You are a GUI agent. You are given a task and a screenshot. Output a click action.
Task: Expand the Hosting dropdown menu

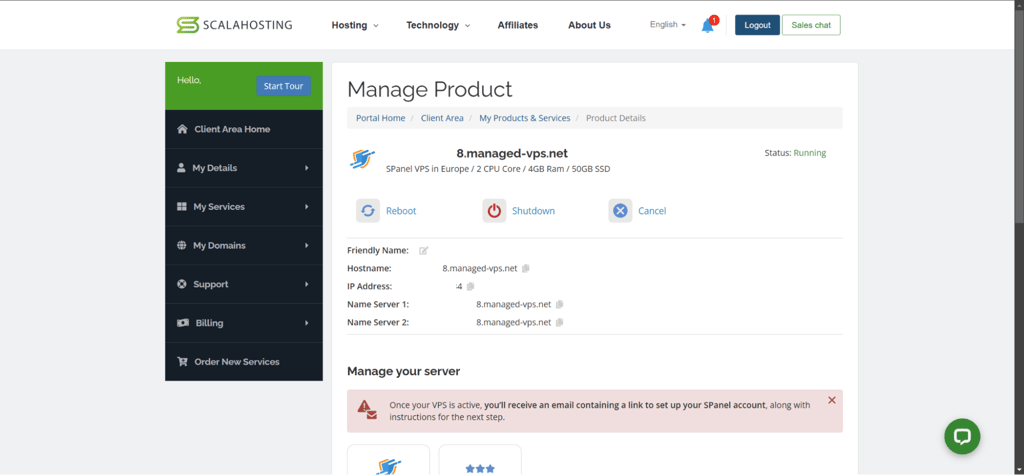tap(355, 25)
